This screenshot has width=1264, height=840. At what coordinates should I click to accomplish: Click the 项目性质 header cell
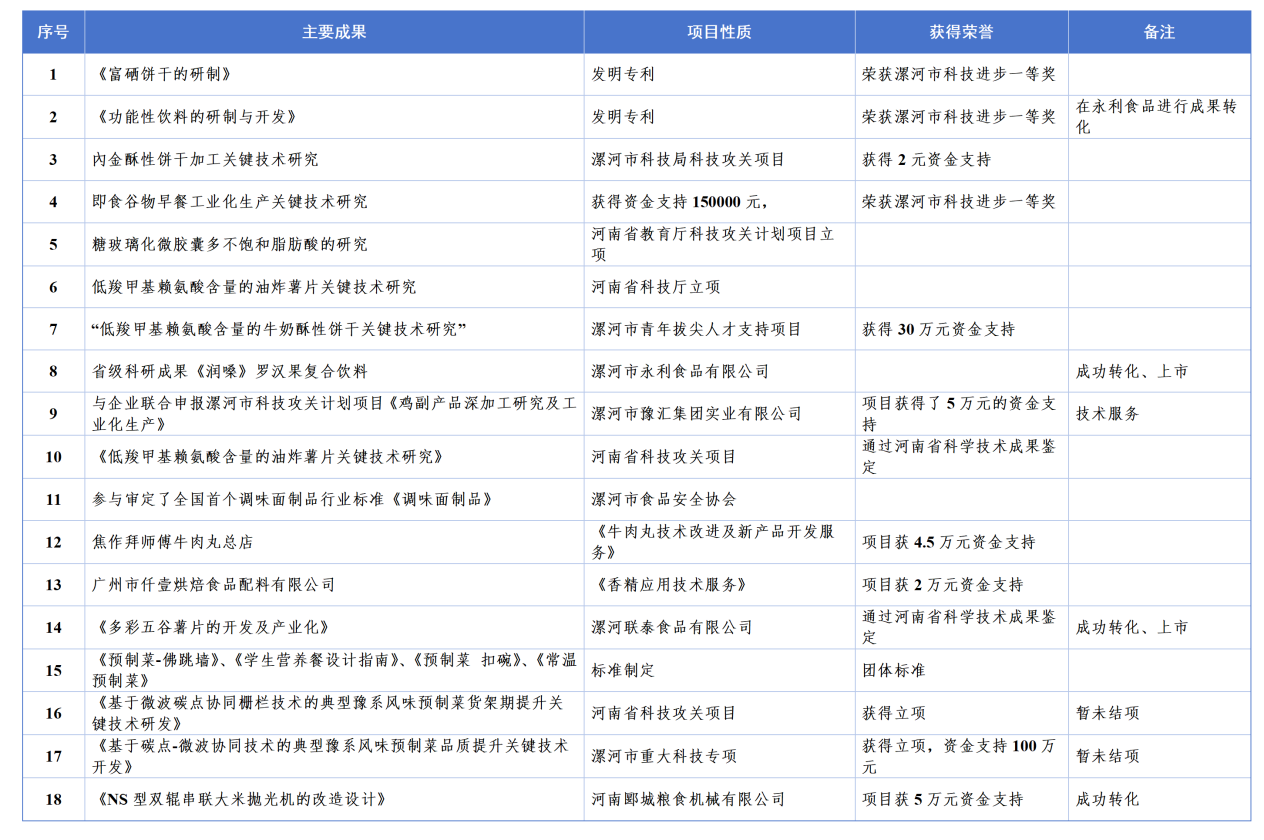pos(719,32)
